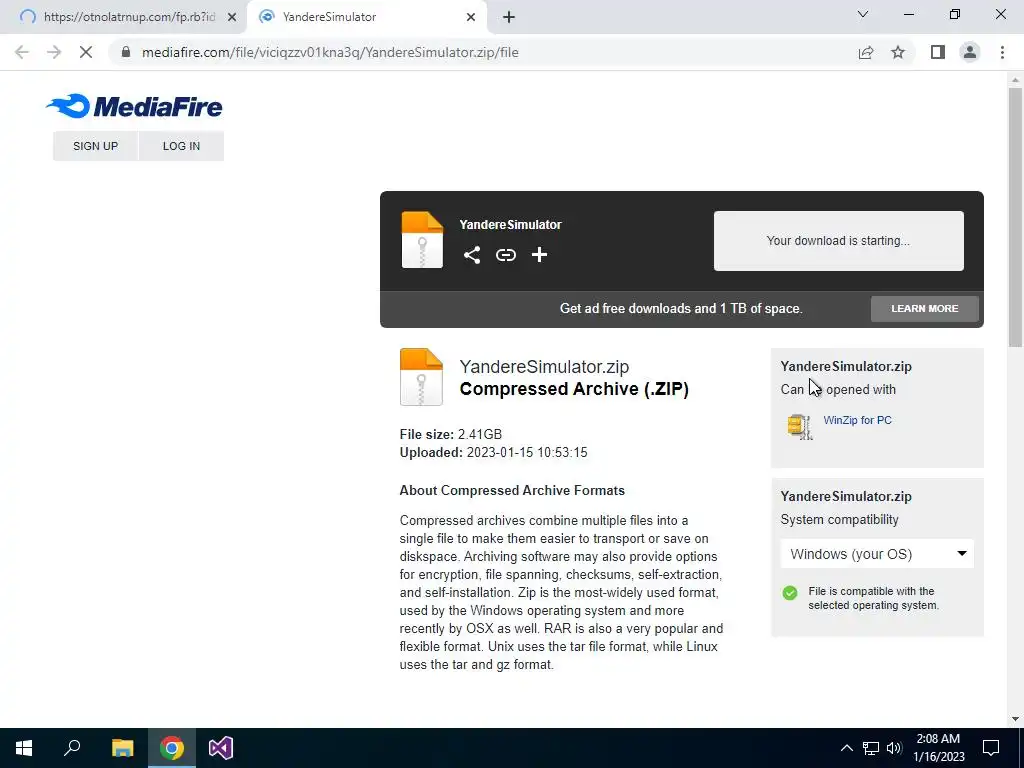Click the 'YandereSimulator.zip' file title
This screenshot has height=768, width=1024.
[544, 366]
